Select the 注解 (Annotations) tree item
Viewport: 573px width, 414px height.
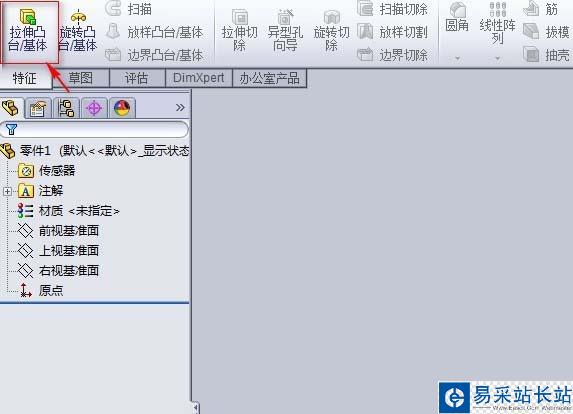41,191
